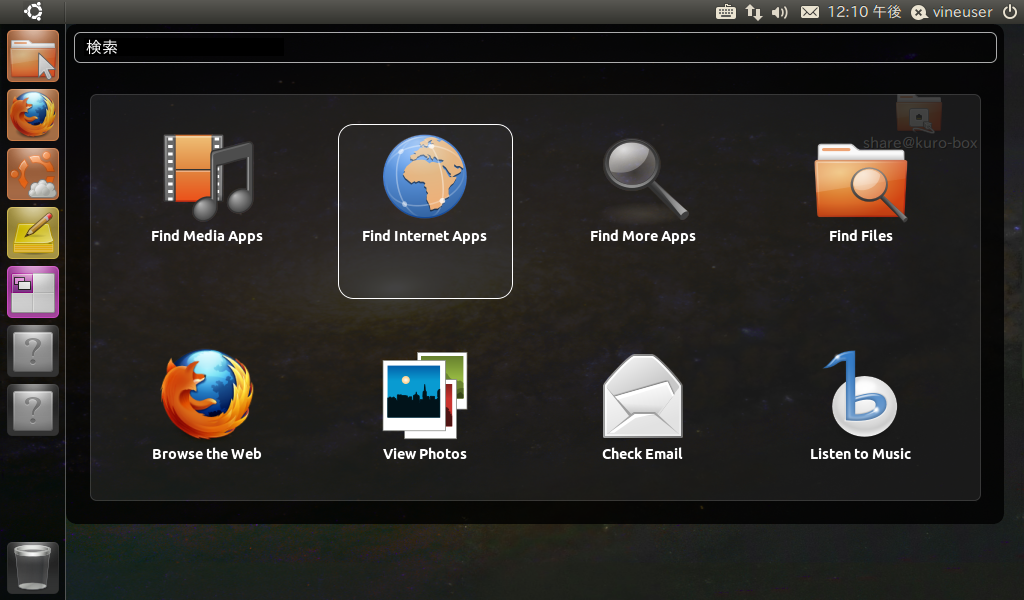This screenshot has width=1024, height=600.
Task: Open the messaging envelope indicator
Action: [810, 12]
